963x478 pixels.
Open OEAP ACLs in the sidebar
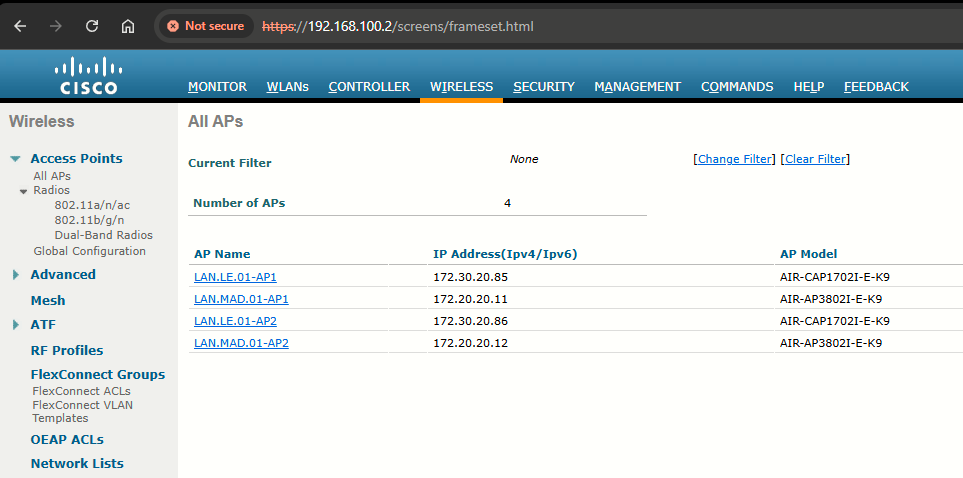[x=67, y=439]
